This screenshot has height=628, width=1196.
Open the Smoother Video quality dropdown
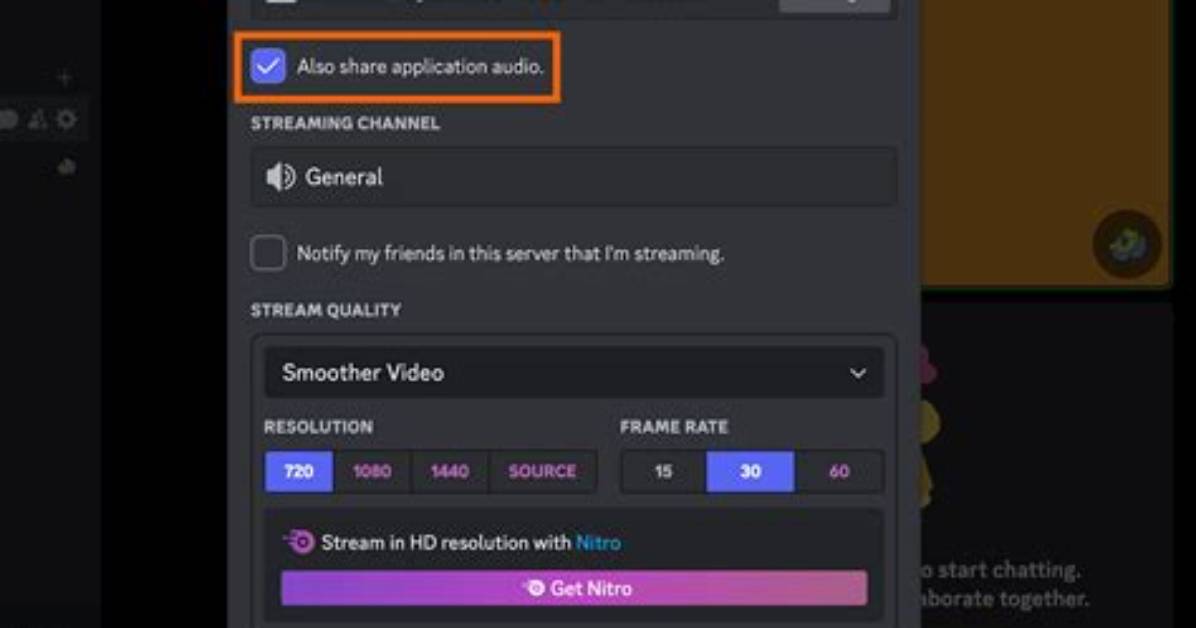(574, 372)
